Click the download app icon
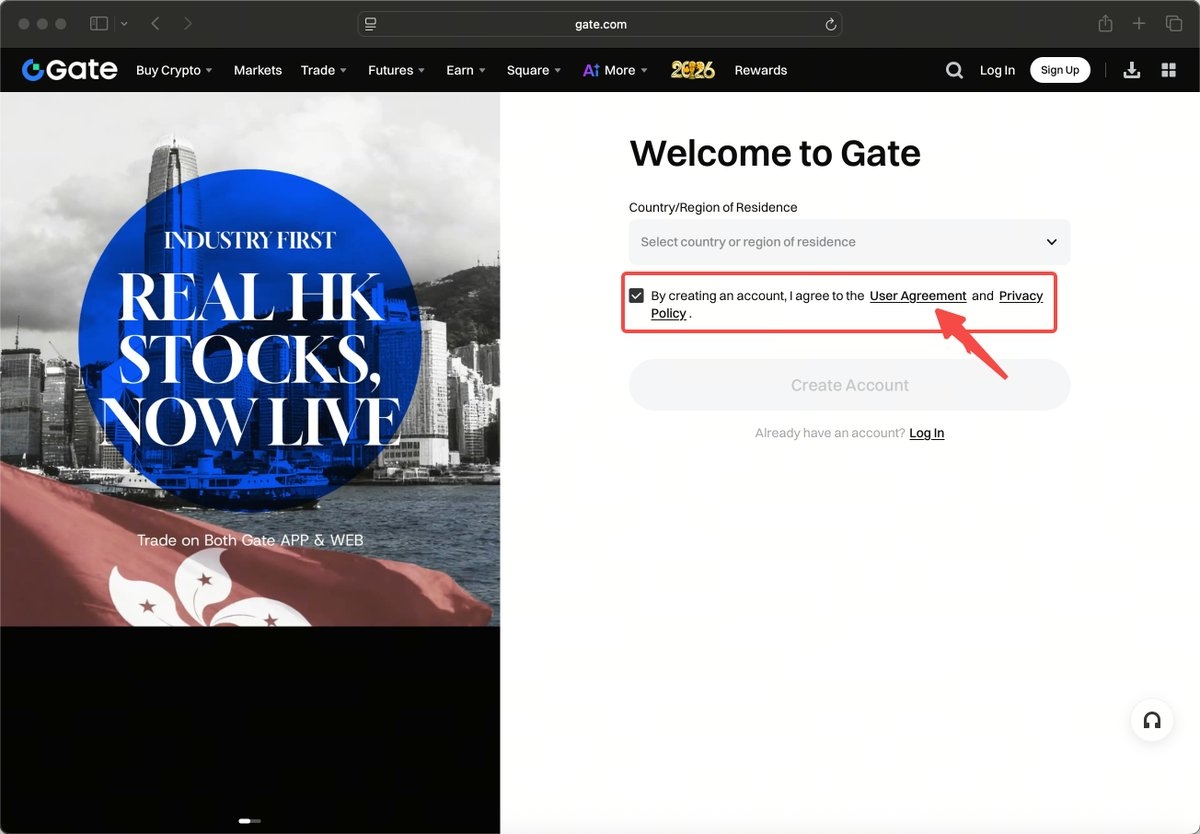The width and height of the screenshot is (1200, 834). point(1132,70)
